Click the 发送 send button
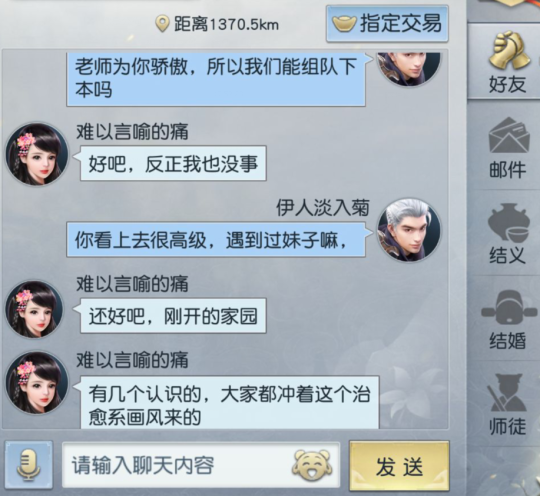This screenshot has height=496, width=540. [399, 466]
